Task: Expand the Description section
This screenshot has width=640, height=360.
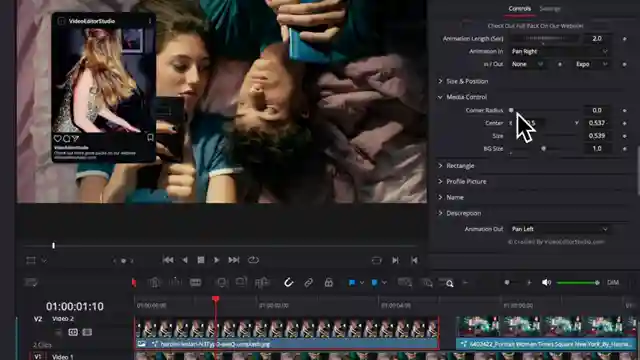Action: click(x=440, y=213)
